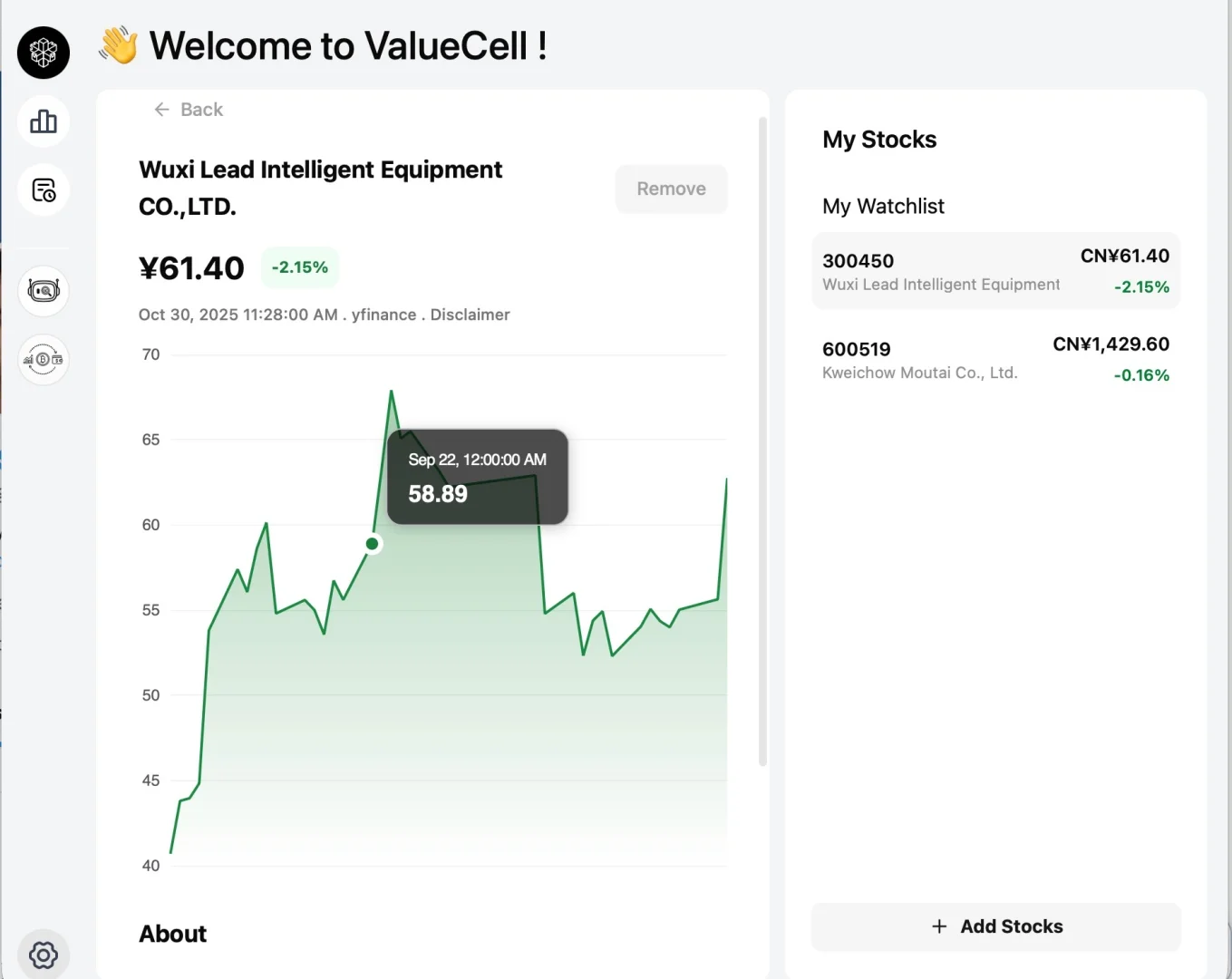This screenshot has height=979, width=1232.
Task: Open the Disclaimer link
Action: pyautogui.click(x=470, y=315)
